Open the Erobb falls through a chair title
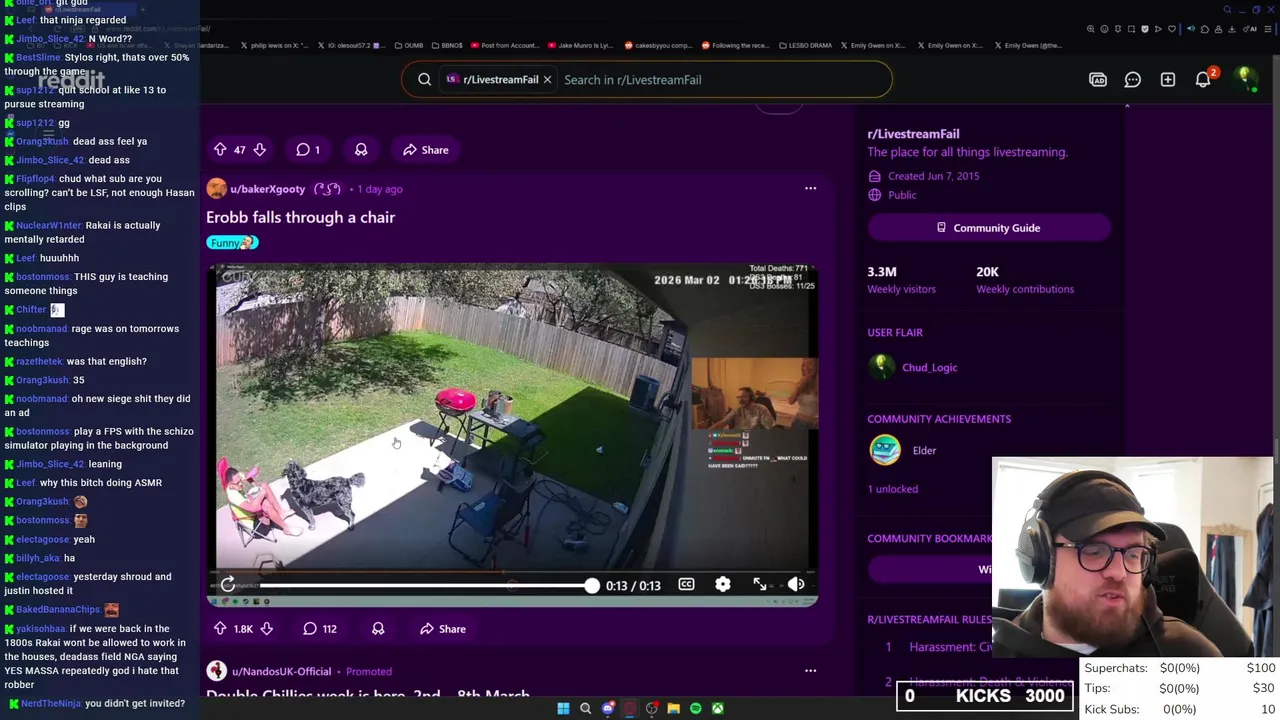Screen dimensions: 1280x720 [x=300, y=217]
